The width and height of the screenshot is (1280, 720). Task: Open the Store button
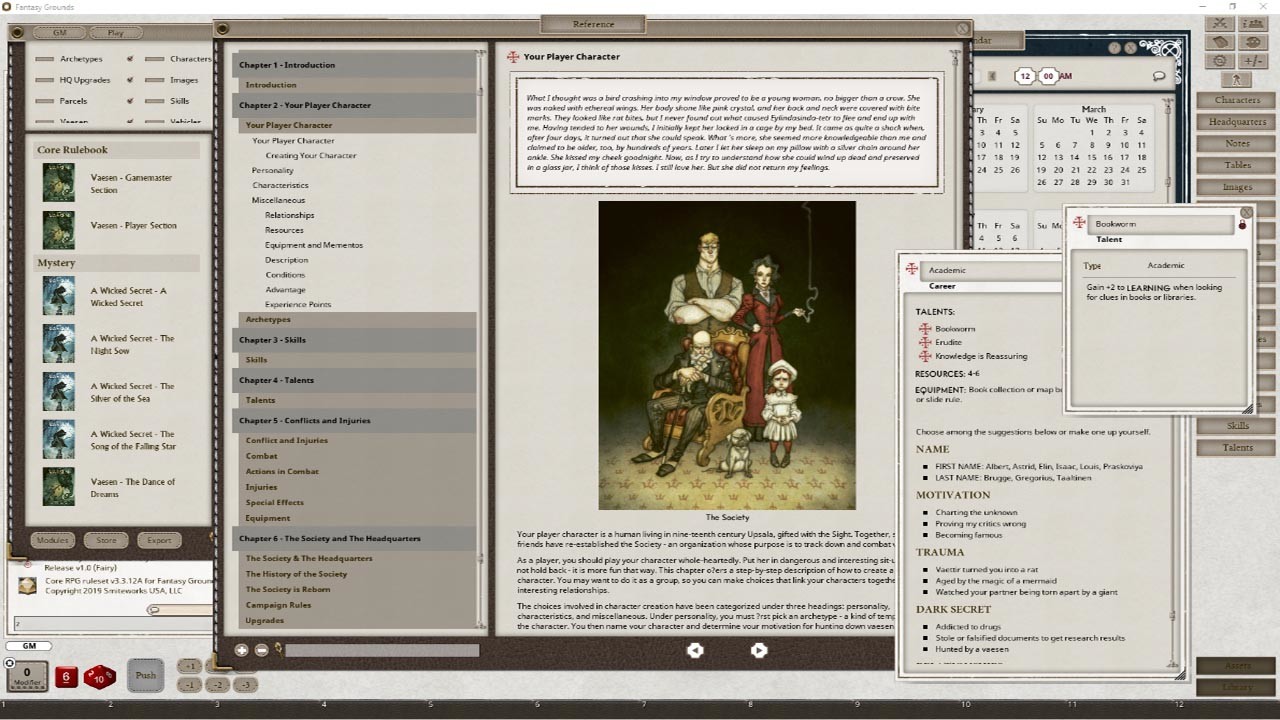click(x=106, y=539)
